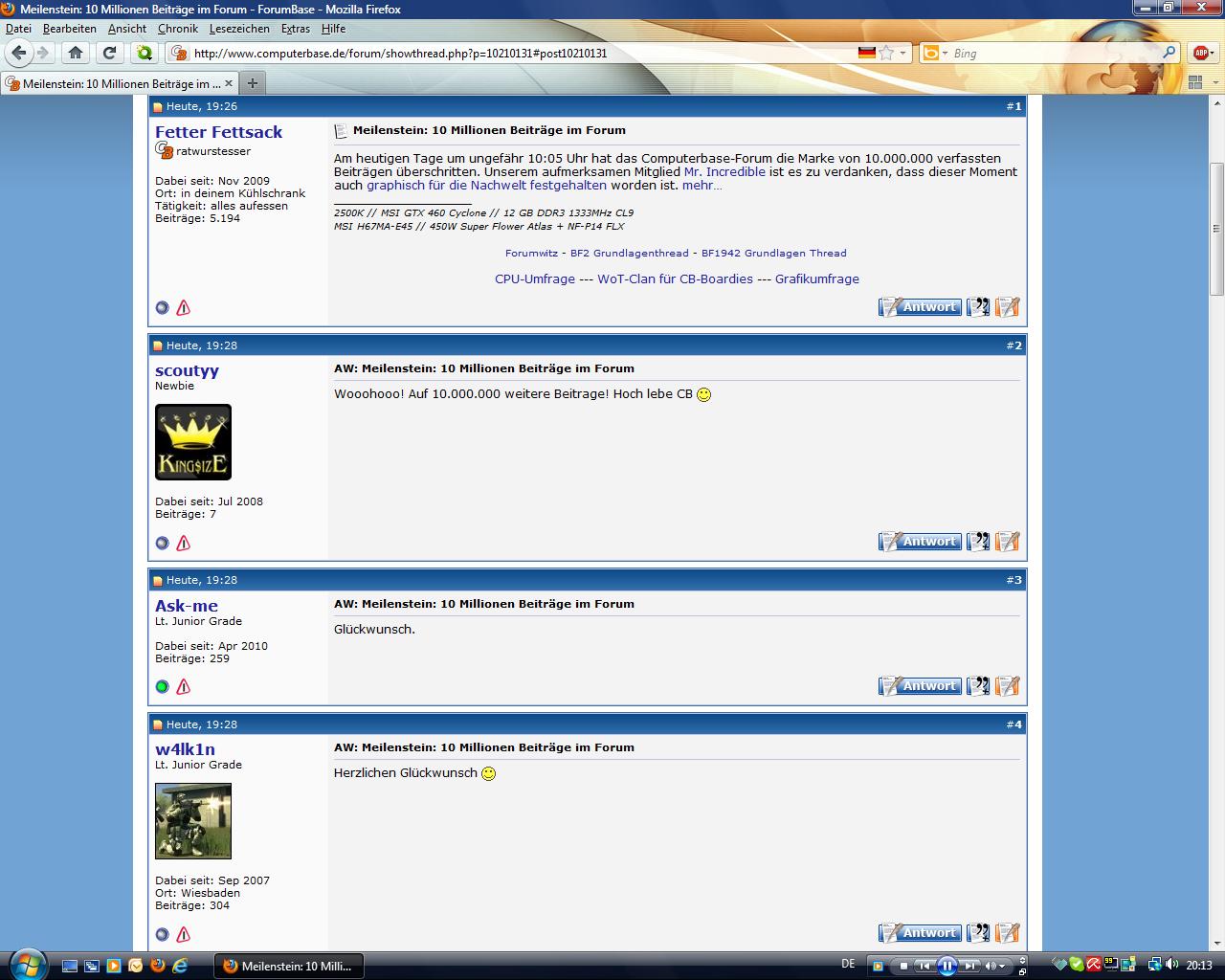Viewport: 1225px width, 980px height.
Task: Click the green toolbar extension icon next to reload
Action: point(145,53)
